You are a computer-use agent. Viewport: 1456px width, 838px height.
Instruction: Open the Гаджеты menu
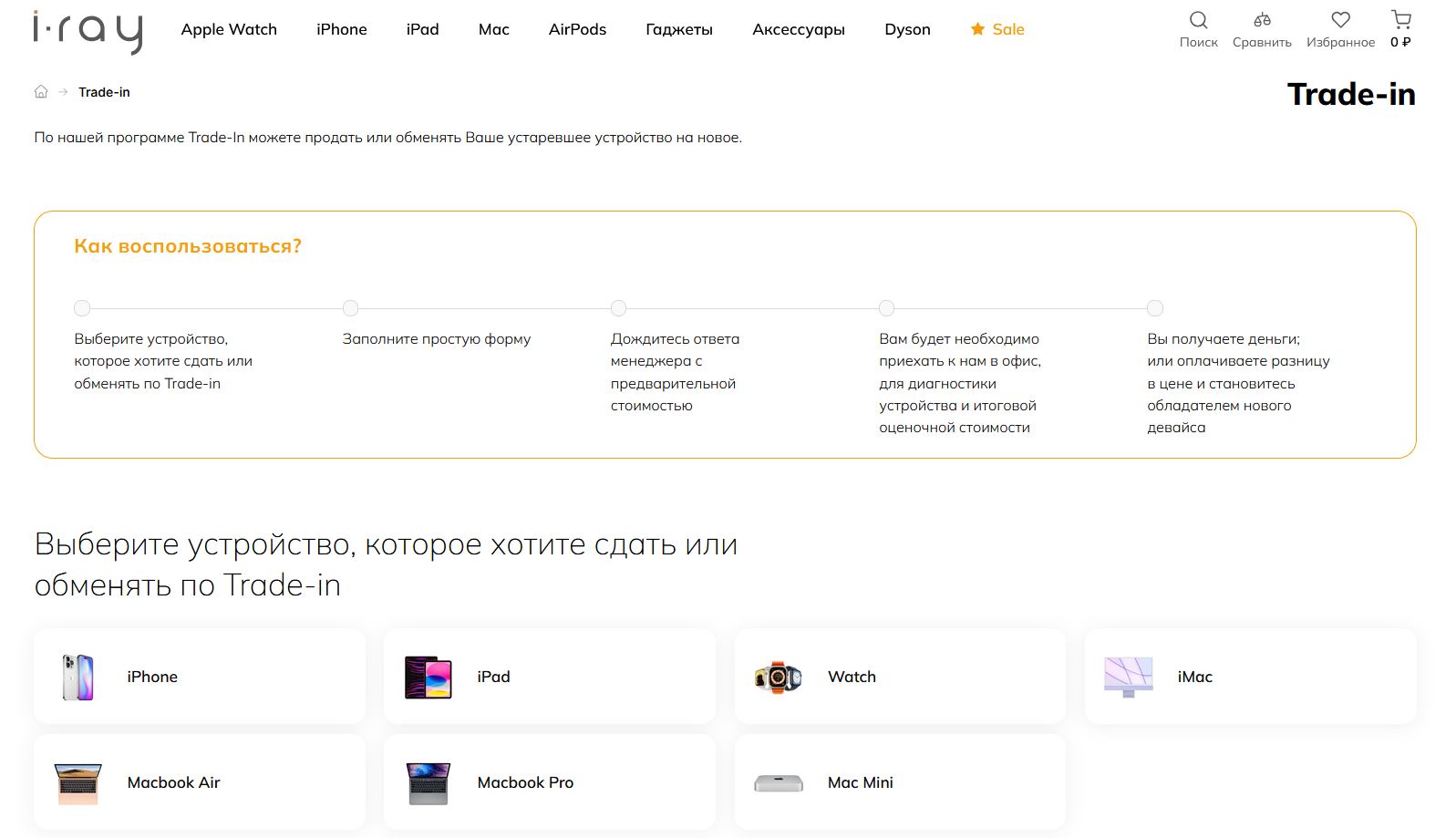click(679, 29)
